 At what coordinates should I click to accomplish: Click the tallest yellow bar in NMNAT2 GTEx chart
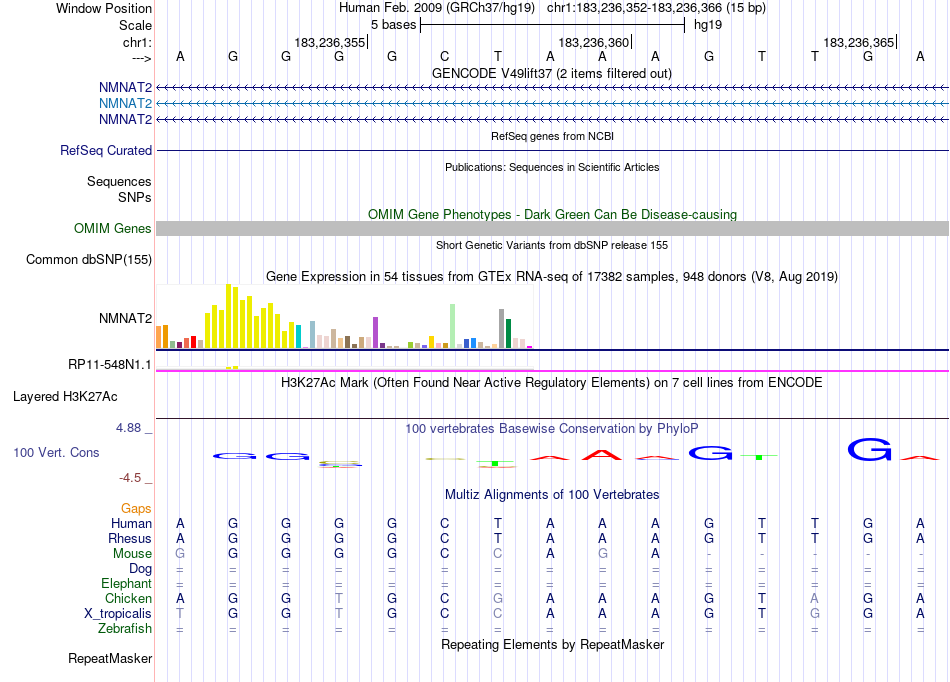[228, 316]
